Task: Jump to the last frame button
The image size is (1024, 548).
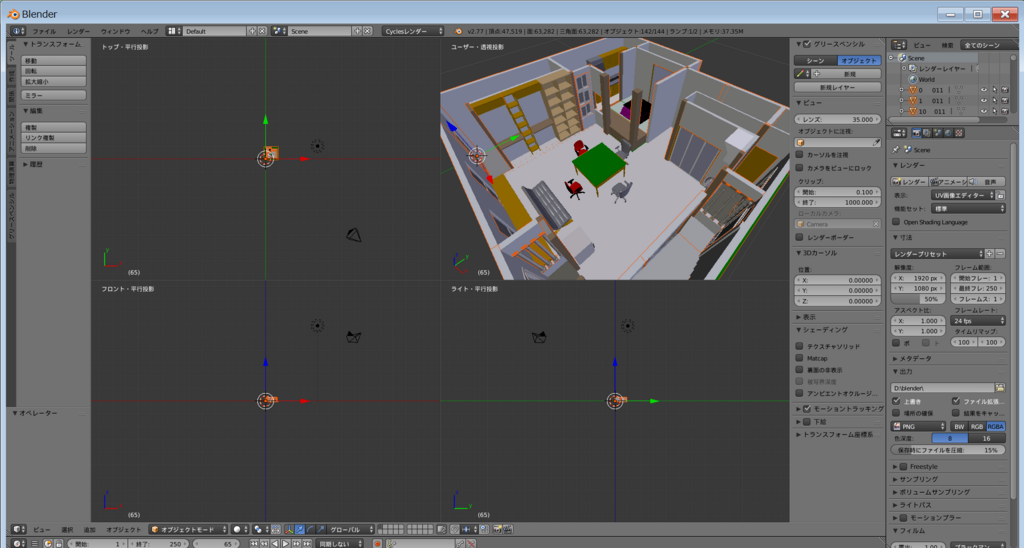Action: 307,543
